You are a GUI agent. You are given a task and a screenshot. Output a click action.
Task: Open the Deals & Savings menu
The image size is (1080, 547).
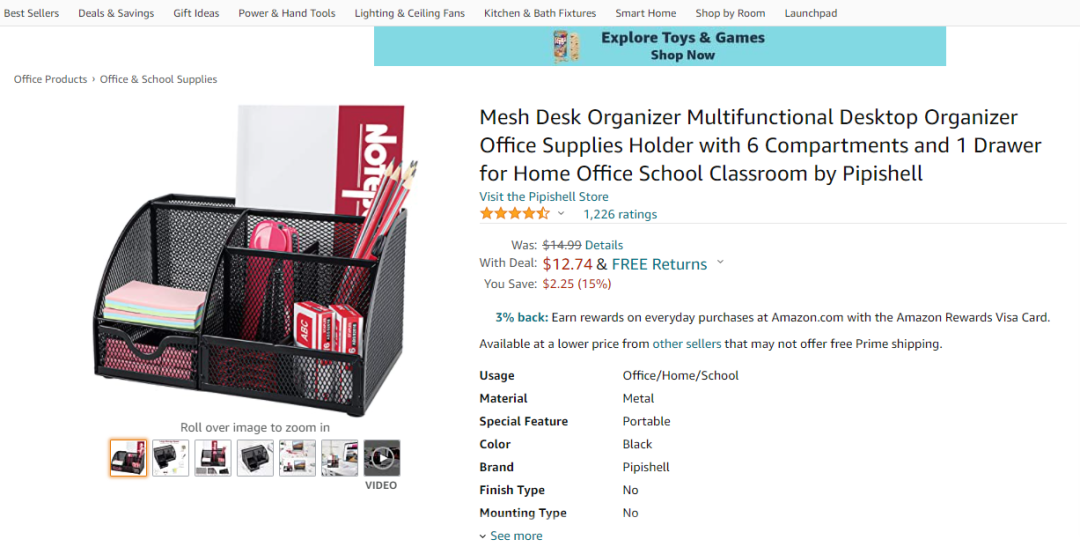116,13
